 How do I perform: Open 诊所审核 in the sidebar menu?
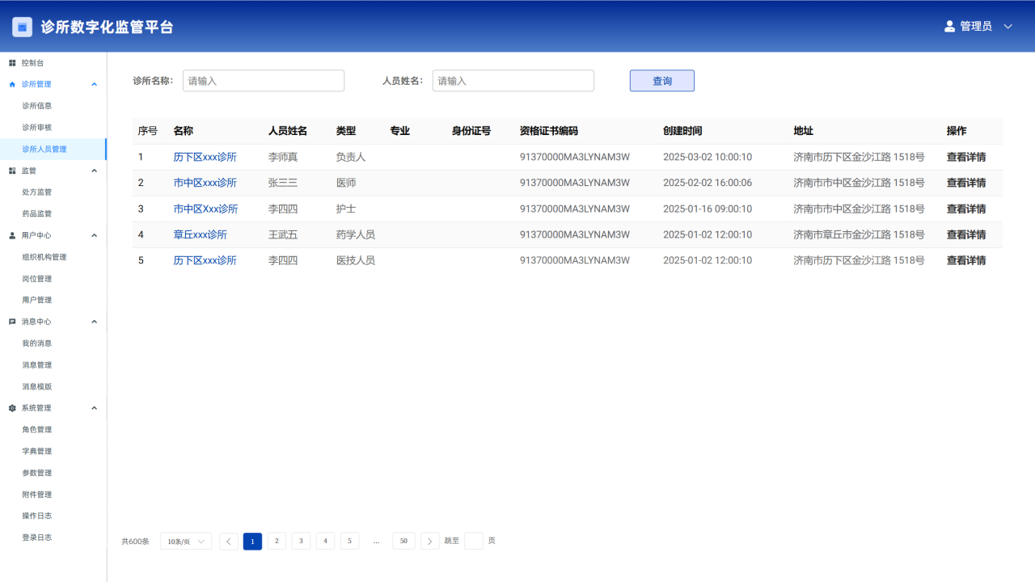tap(37, 128)
